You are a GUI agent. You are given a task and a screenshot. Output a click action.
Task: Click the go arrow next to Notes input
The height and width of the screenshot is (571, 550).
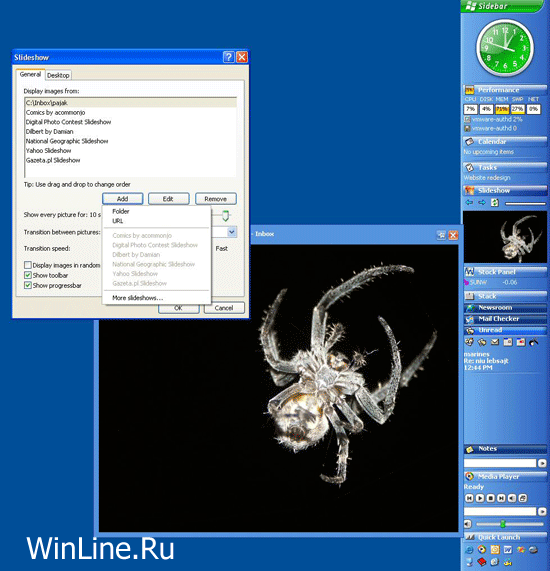(x=542, y=463)
